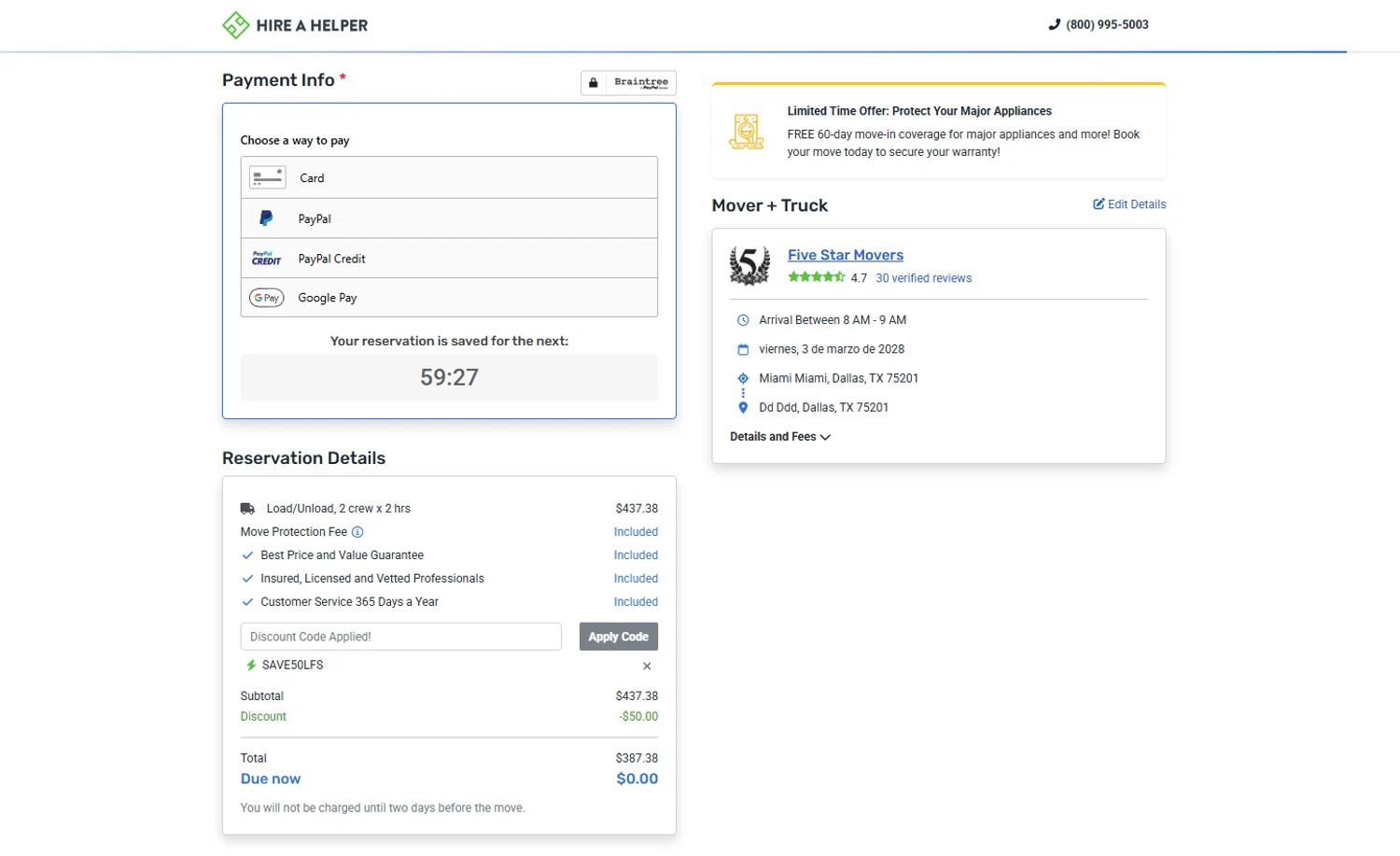Click the clock icon beside arrival time

[x=743, y=320]
